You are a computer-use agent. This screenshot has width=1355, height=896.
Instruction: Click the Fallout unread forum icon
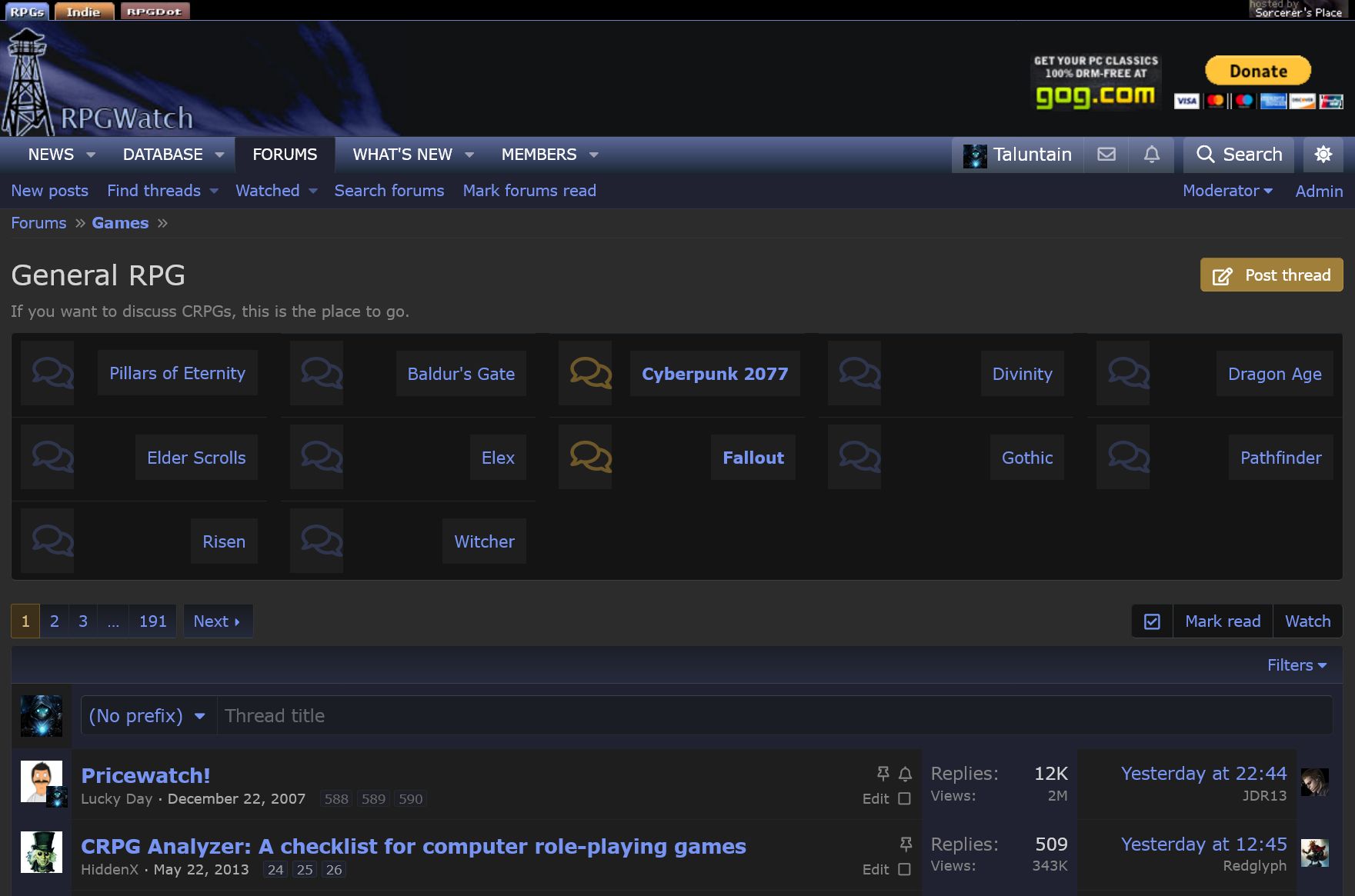pyautogui.click(x=591, y=457)
